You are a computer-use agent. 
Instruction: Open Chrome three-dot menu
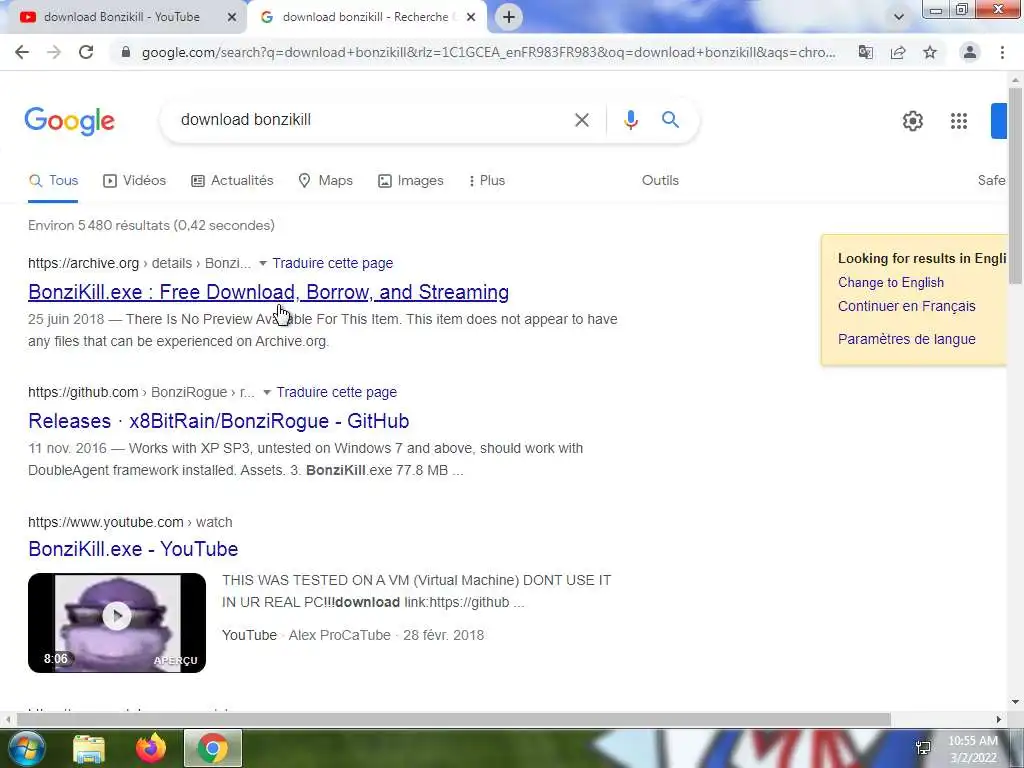click(x=1002, y=52)
